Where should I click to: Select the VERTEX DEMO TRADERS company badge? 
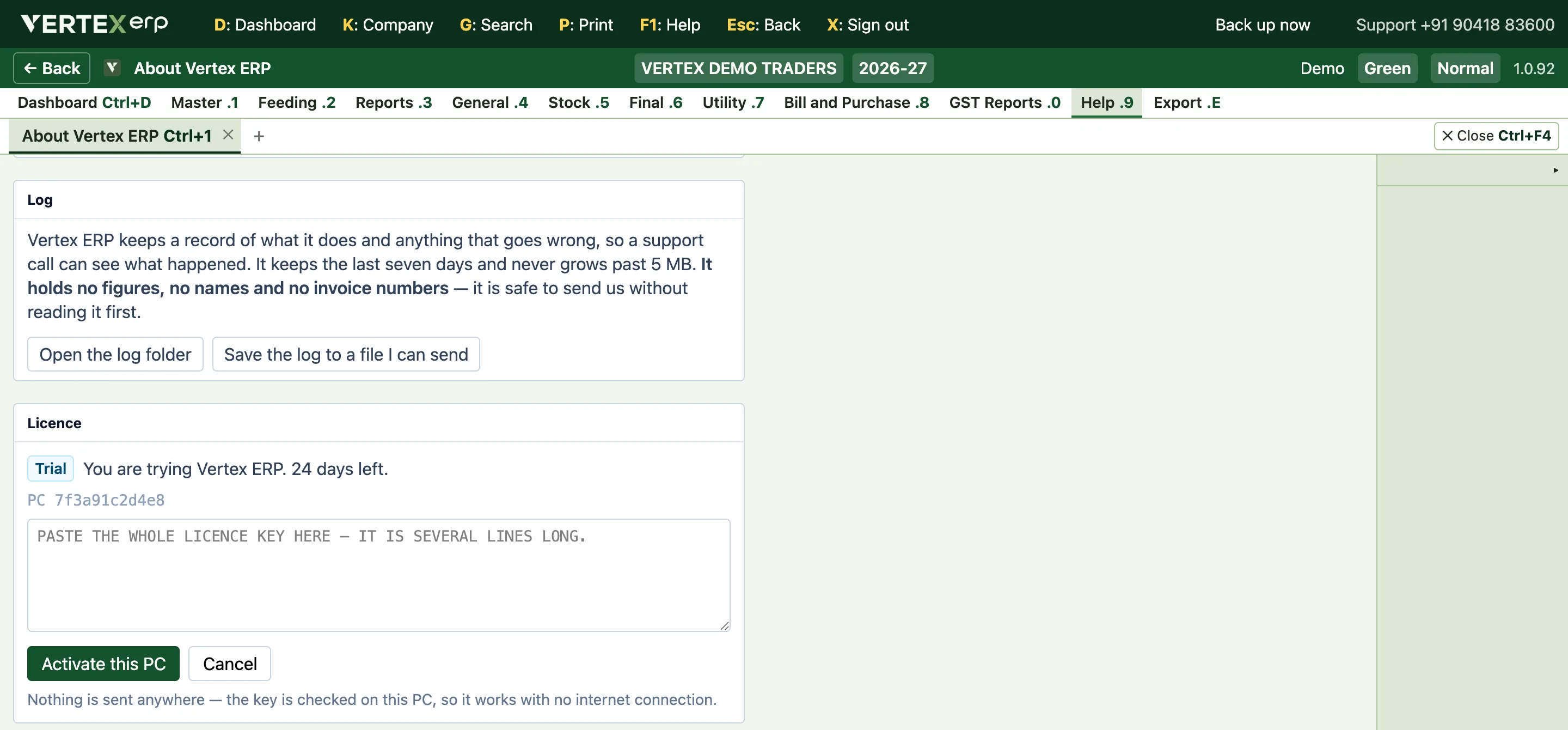[x=738, y=68]
